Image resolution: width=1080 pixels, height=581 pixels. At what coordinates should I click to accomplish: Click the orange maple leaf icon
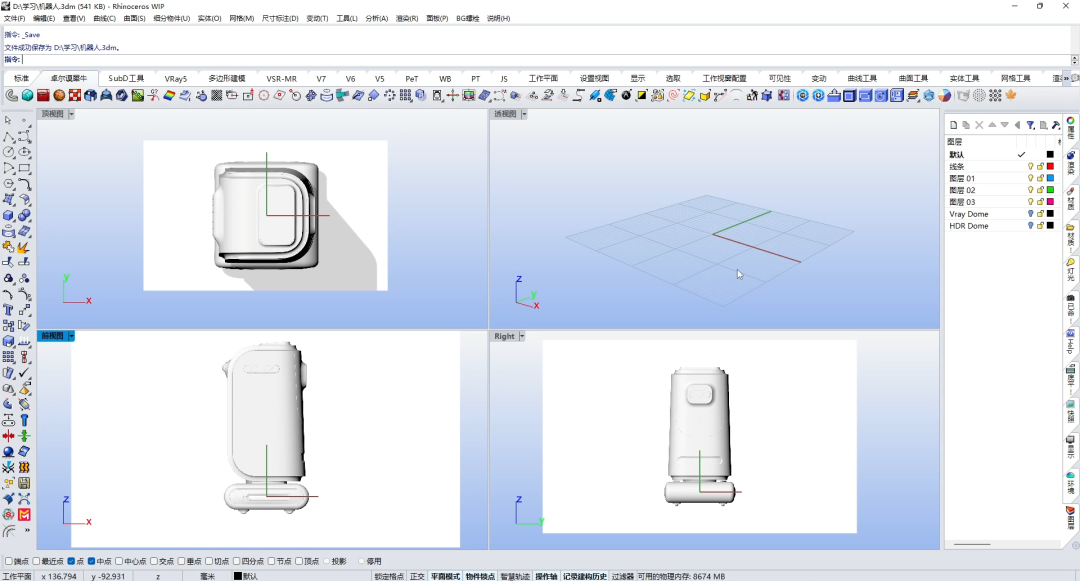point(1011,96)
